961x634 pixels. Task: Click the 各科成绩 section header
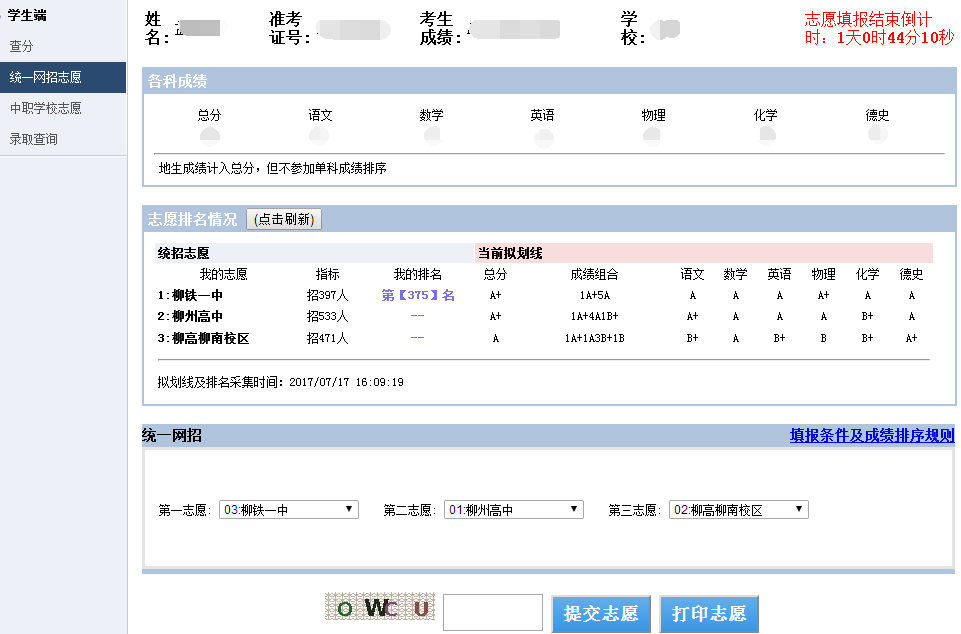coord(177,81)
